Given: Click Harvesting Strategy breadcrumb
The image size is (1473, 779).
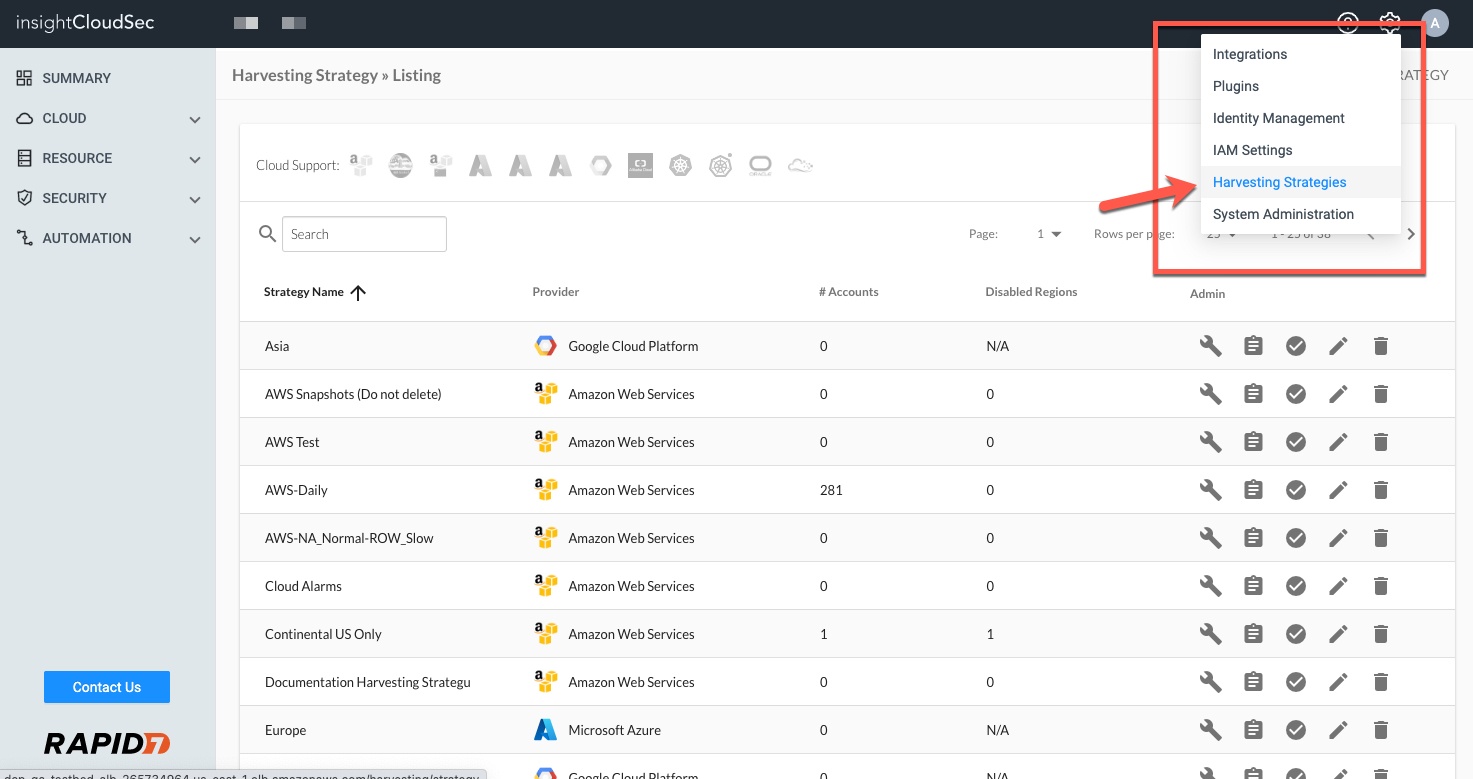Looking at the screenshot, I should point(305,75).
